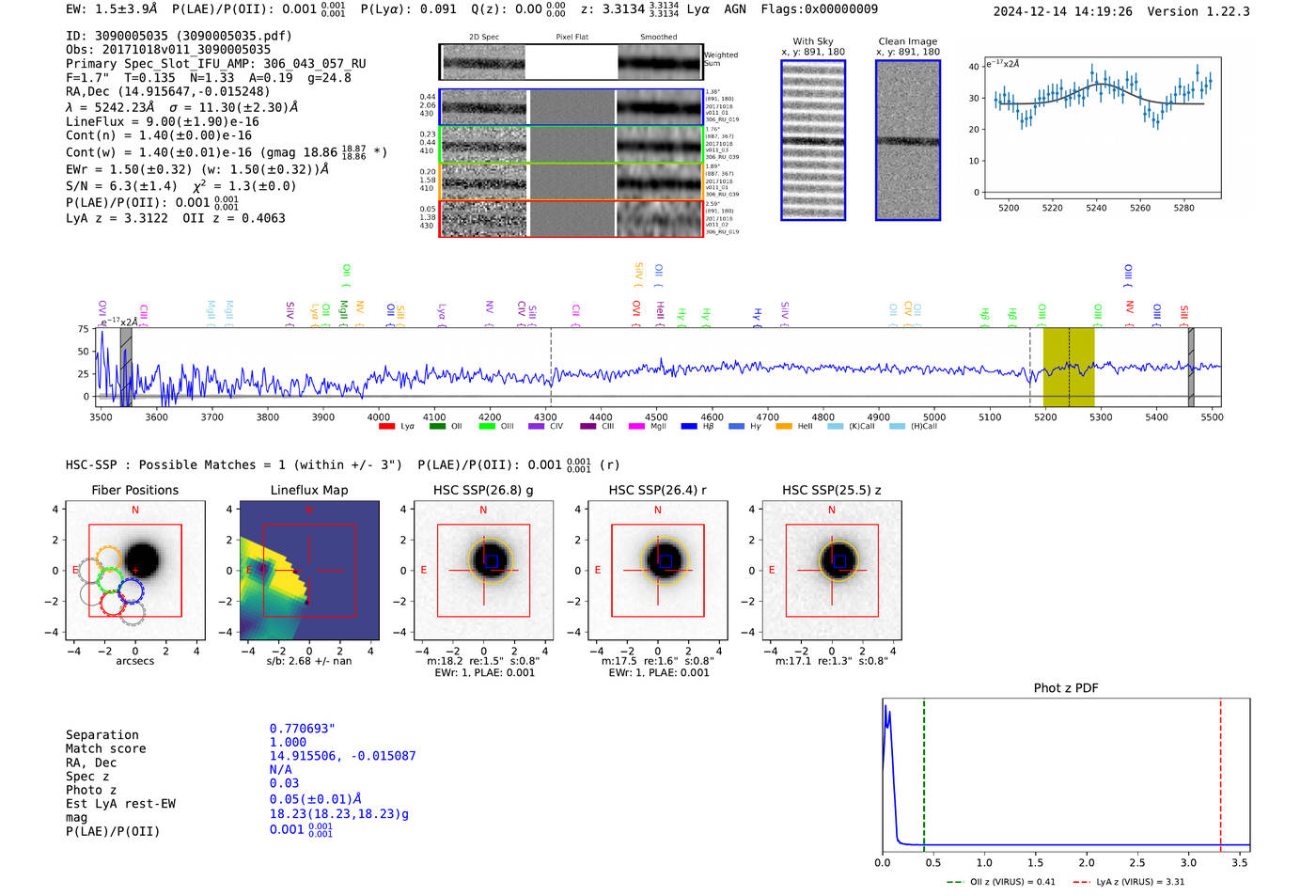1316x896 pixels.
Task: Click the Clean Image fiber cutout
Action: (908, 140)
